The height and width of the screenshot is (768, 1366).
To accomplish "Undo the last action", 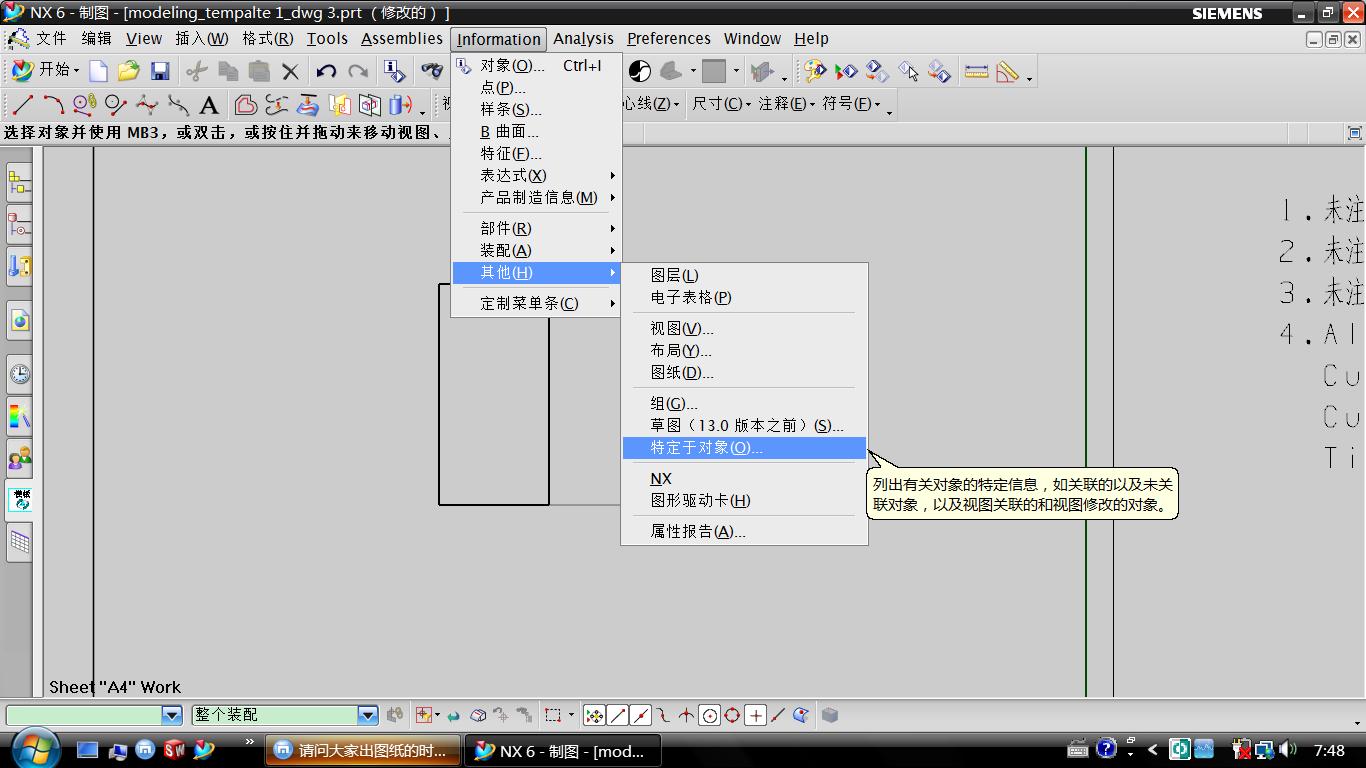I will tap(326, 71).
